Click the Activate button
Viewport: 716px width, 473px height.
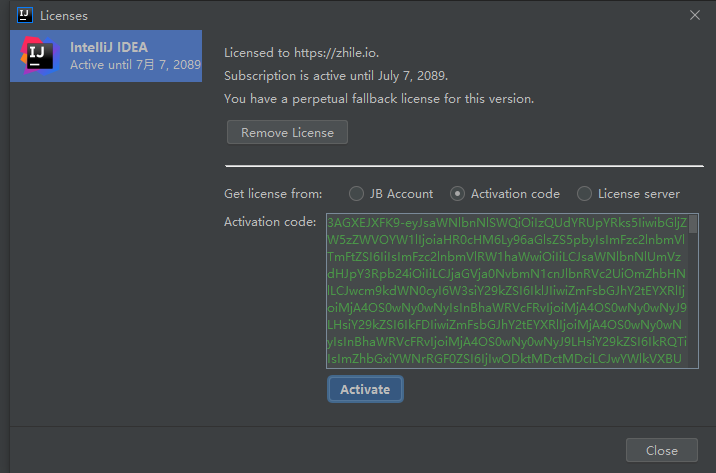tap(365, 389)
